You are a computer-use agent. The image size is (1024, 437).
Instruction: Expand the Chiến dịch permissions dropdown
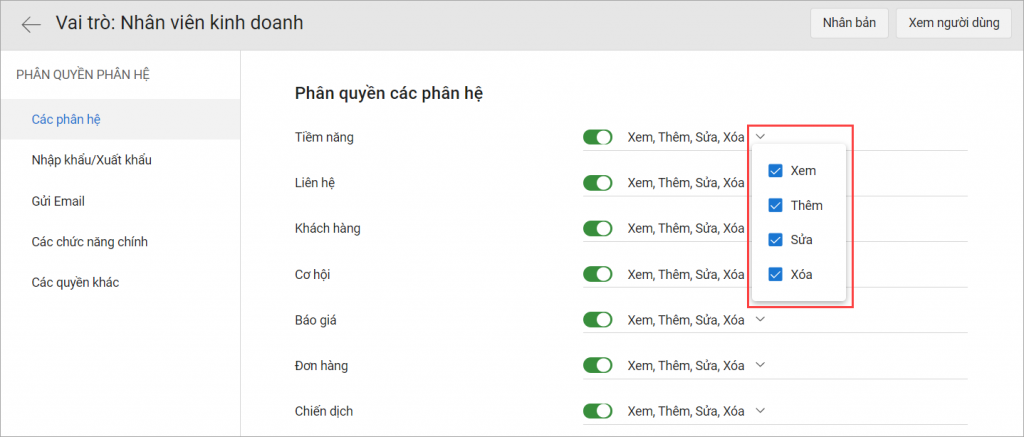(x=760, y=411)
